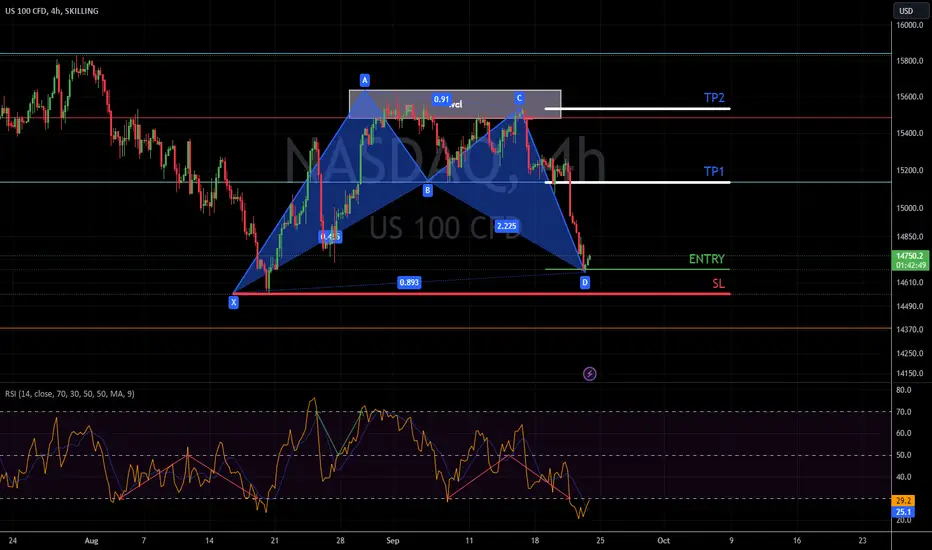The image size is (932, 550).
Task: Click the TP1 text label
Action: [714, 171]
